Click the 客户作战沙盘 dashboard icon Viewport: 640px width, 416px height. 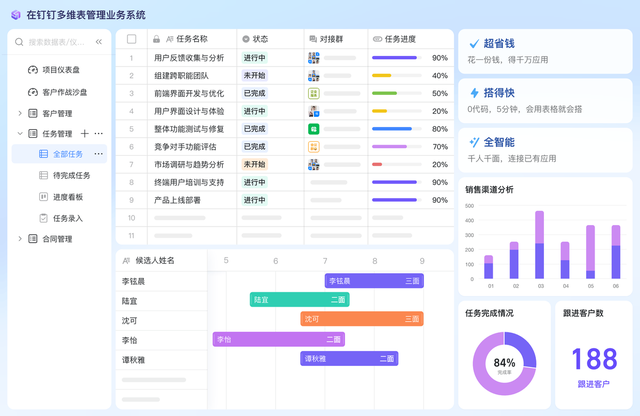click(x=33, y=92)
